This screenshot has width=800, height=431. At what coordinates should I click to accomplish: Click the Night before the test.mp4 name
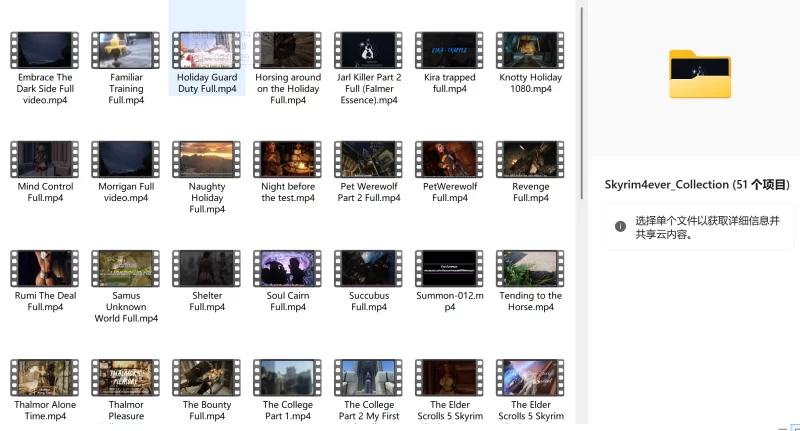point(288,192)
